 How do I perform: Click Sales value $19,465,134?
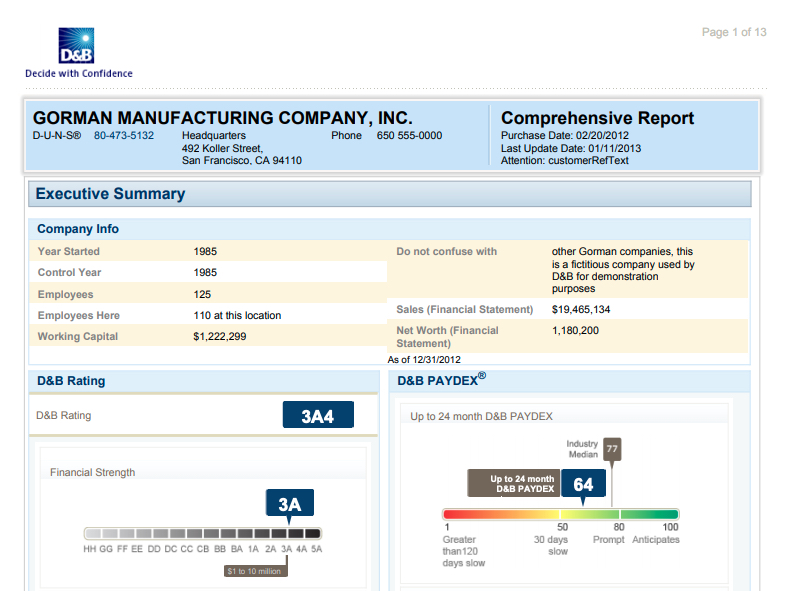(581, 309)
